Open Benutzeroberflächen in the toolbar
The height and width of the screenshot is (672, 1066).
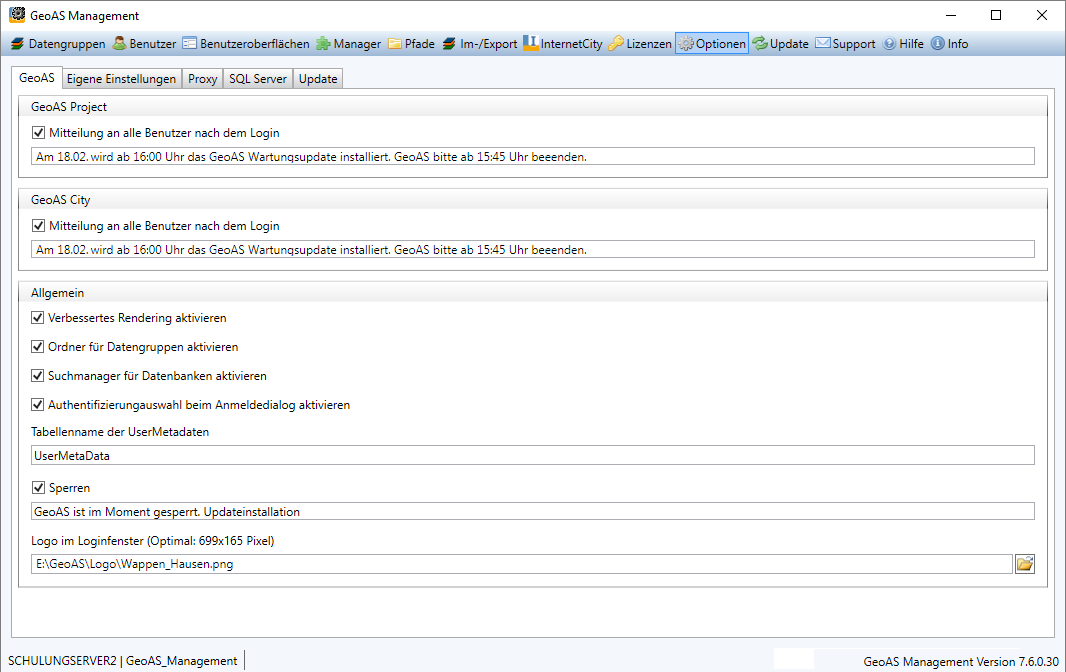point(246,44)
